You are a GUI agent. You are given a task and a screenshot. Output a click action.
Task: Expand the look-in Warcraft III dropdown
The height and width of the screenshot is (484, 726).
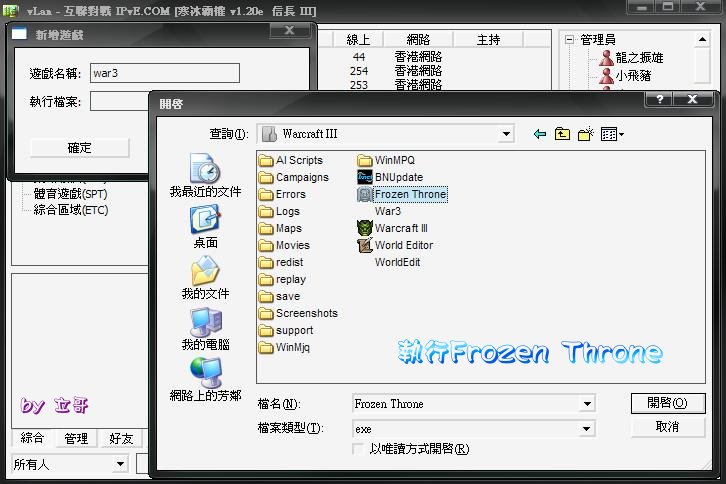tap(506, 134)
